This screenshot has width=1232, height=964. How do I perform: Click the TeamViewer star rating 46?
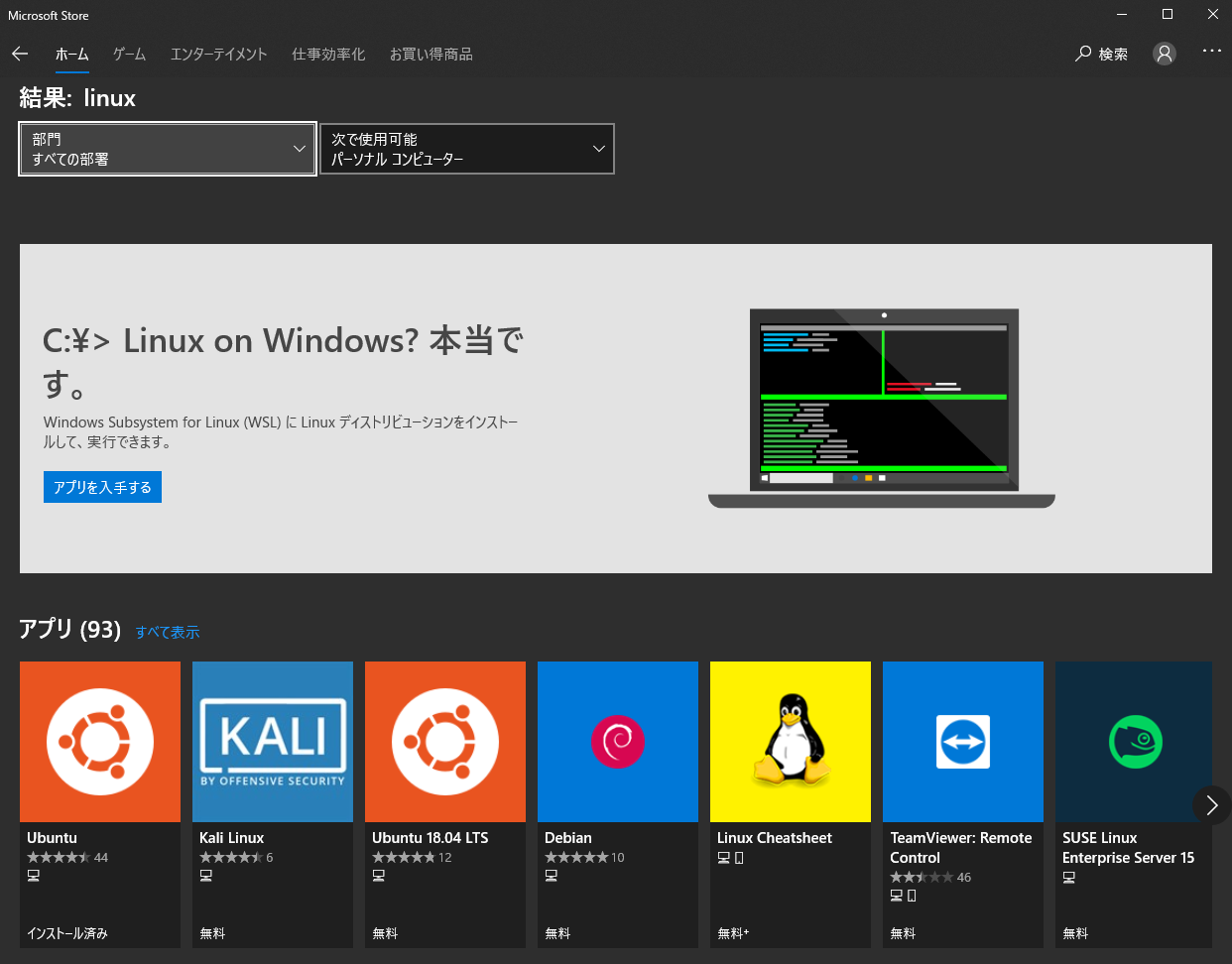930,878
